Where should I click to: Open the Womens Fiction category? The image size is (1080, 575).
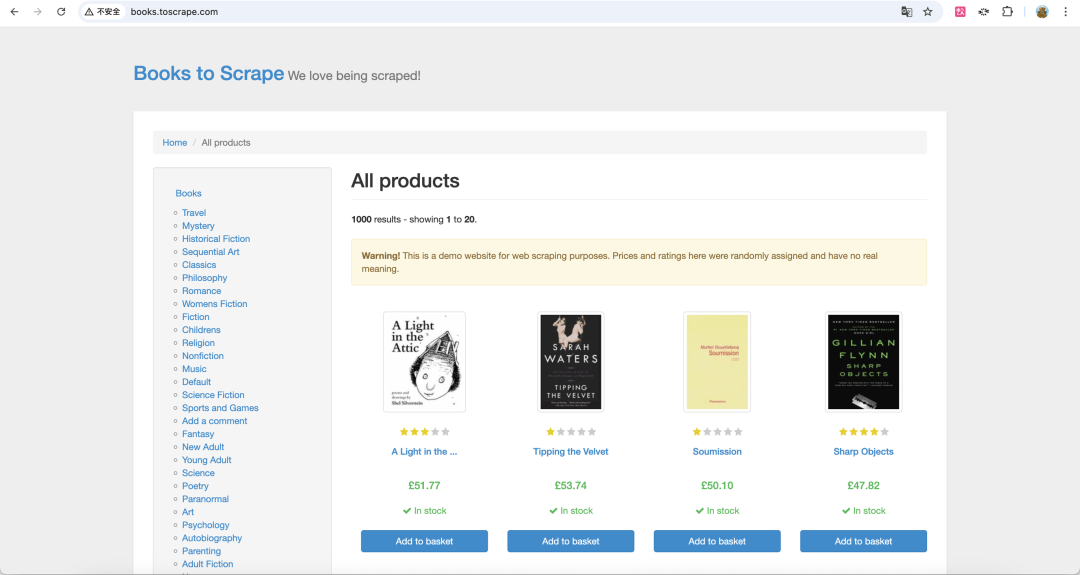tap(214, 304)
